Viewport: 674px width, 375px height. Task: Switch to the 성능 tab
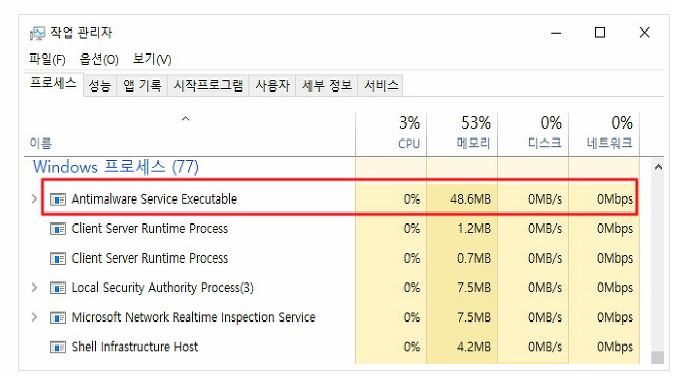pos(100,86)
